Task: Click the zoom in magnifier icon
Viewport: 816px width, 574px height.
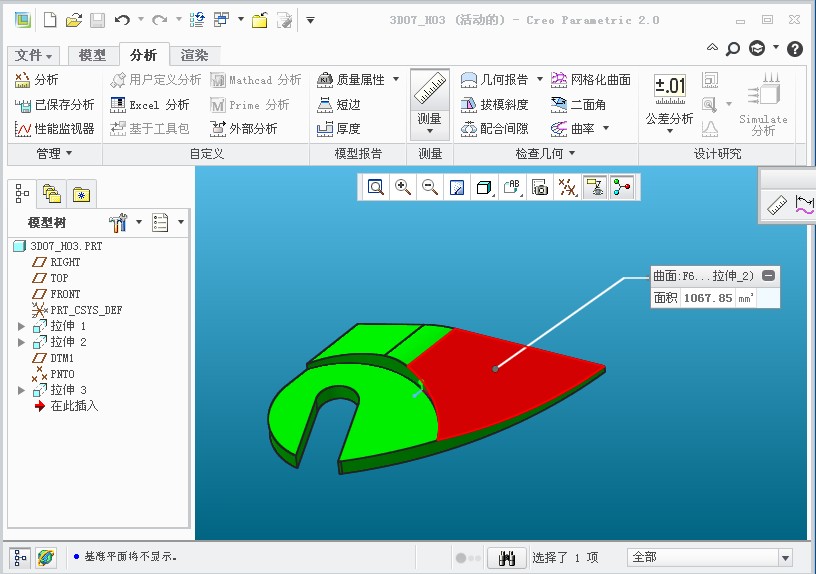Action: [403, 187]
